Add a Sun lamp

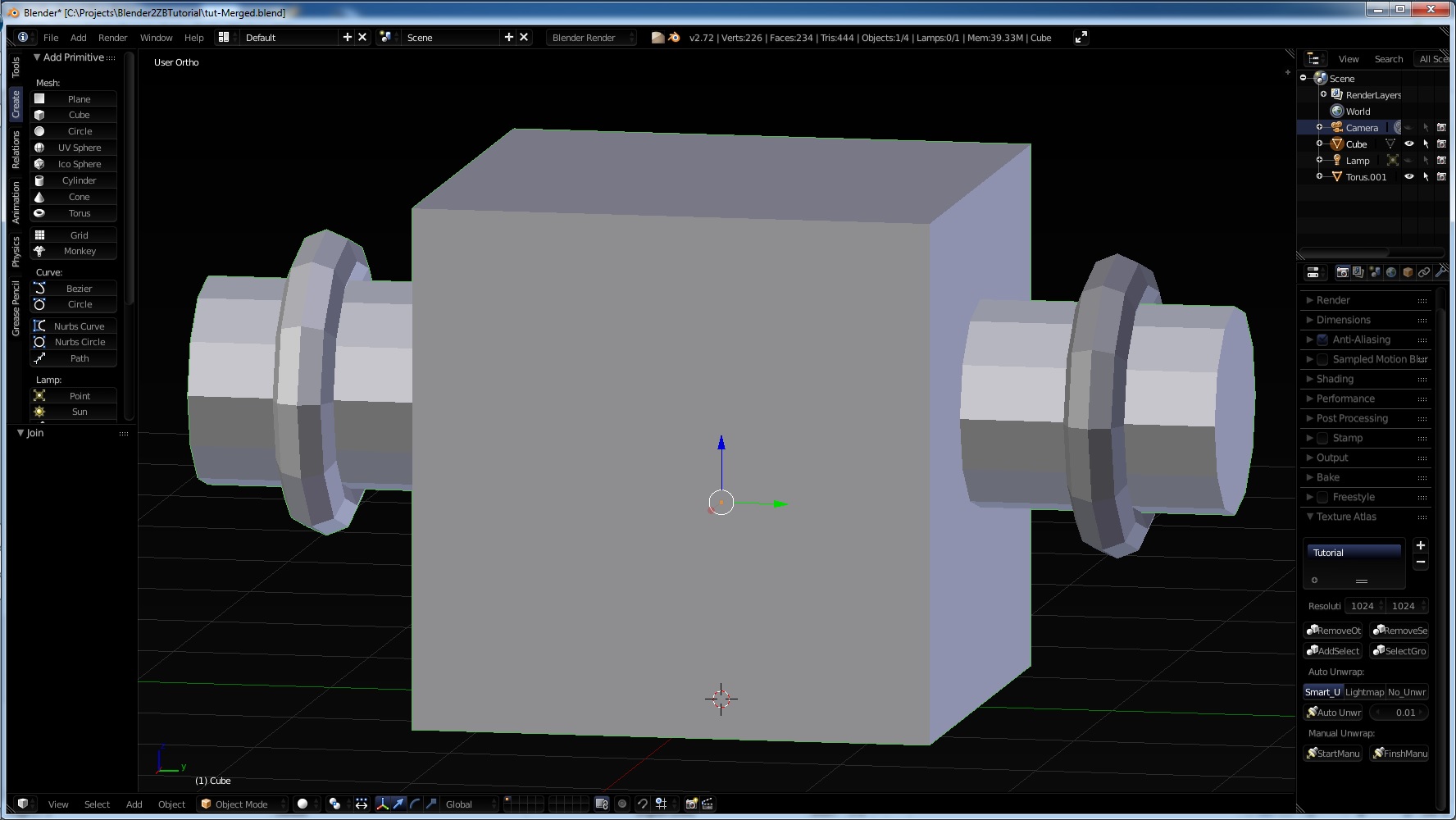74,412
